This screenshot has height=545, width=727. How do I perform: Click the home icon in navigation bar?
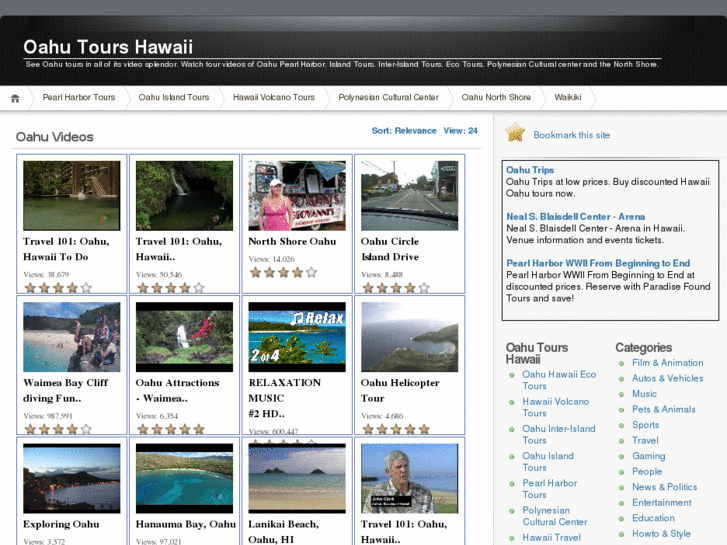15,98
